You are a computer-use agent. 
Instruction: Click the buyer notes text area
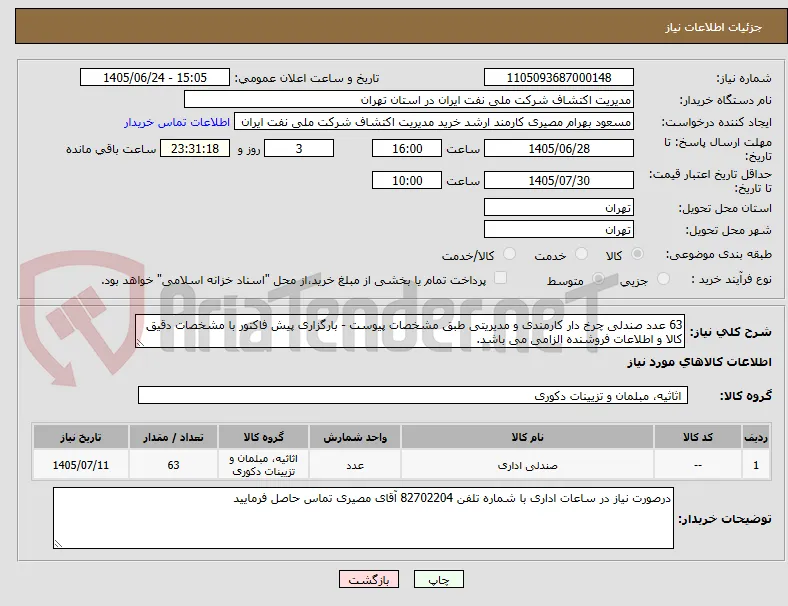363,518
